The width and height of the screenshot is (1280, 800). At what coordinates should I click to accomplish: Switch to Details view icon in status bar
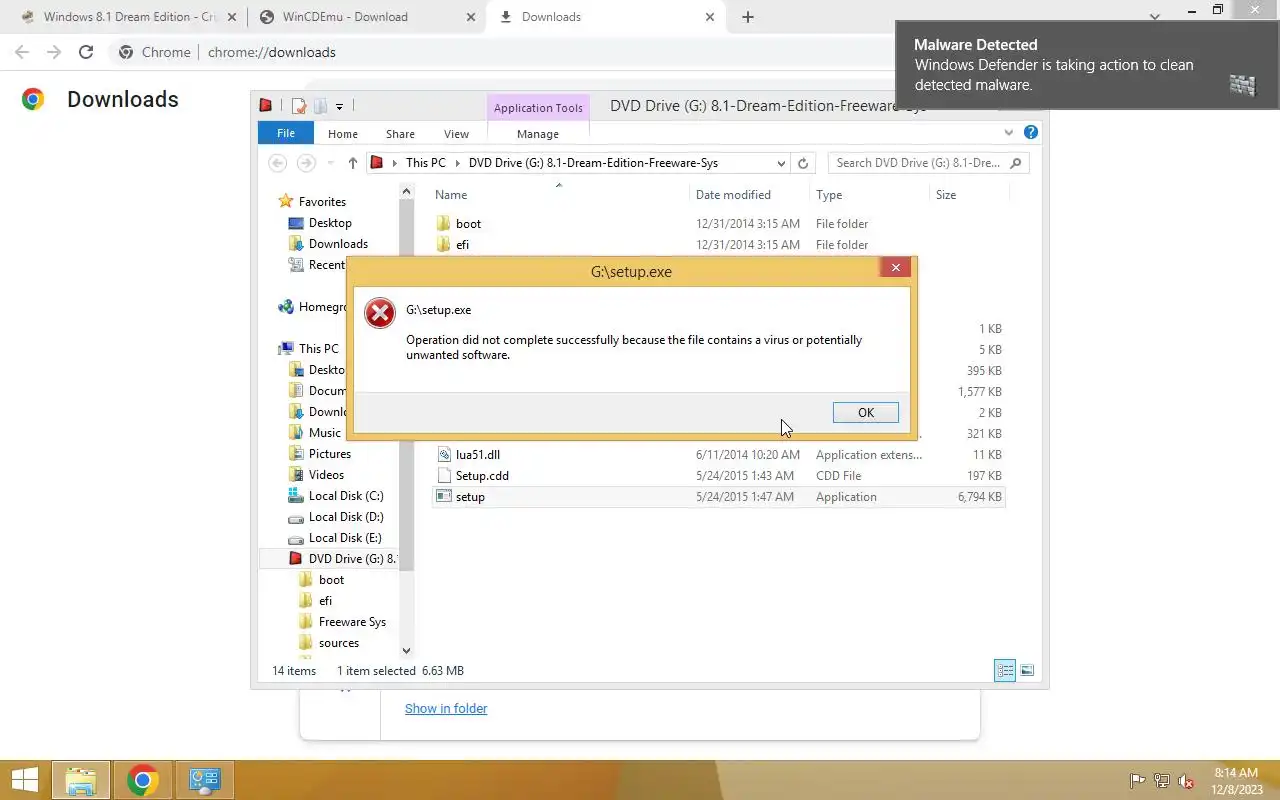1005,671
